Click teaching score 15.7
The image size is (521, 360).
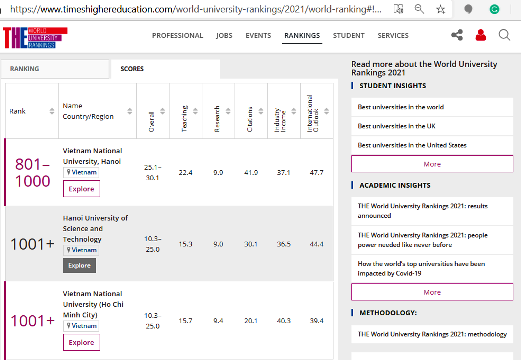point(185,320)
